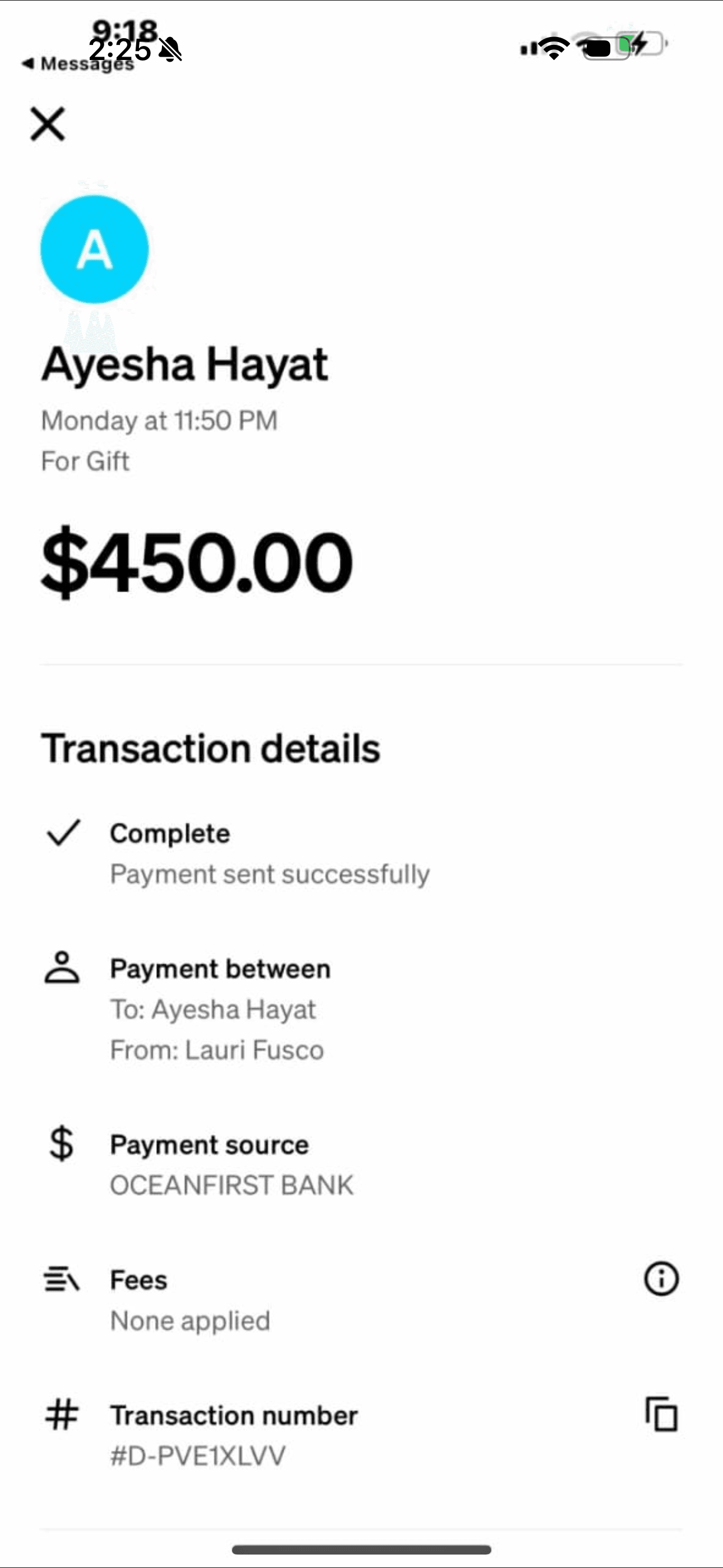Tap the blue avatar with the letter A
The image size is (723, 1568).
[x=94, y=250]
